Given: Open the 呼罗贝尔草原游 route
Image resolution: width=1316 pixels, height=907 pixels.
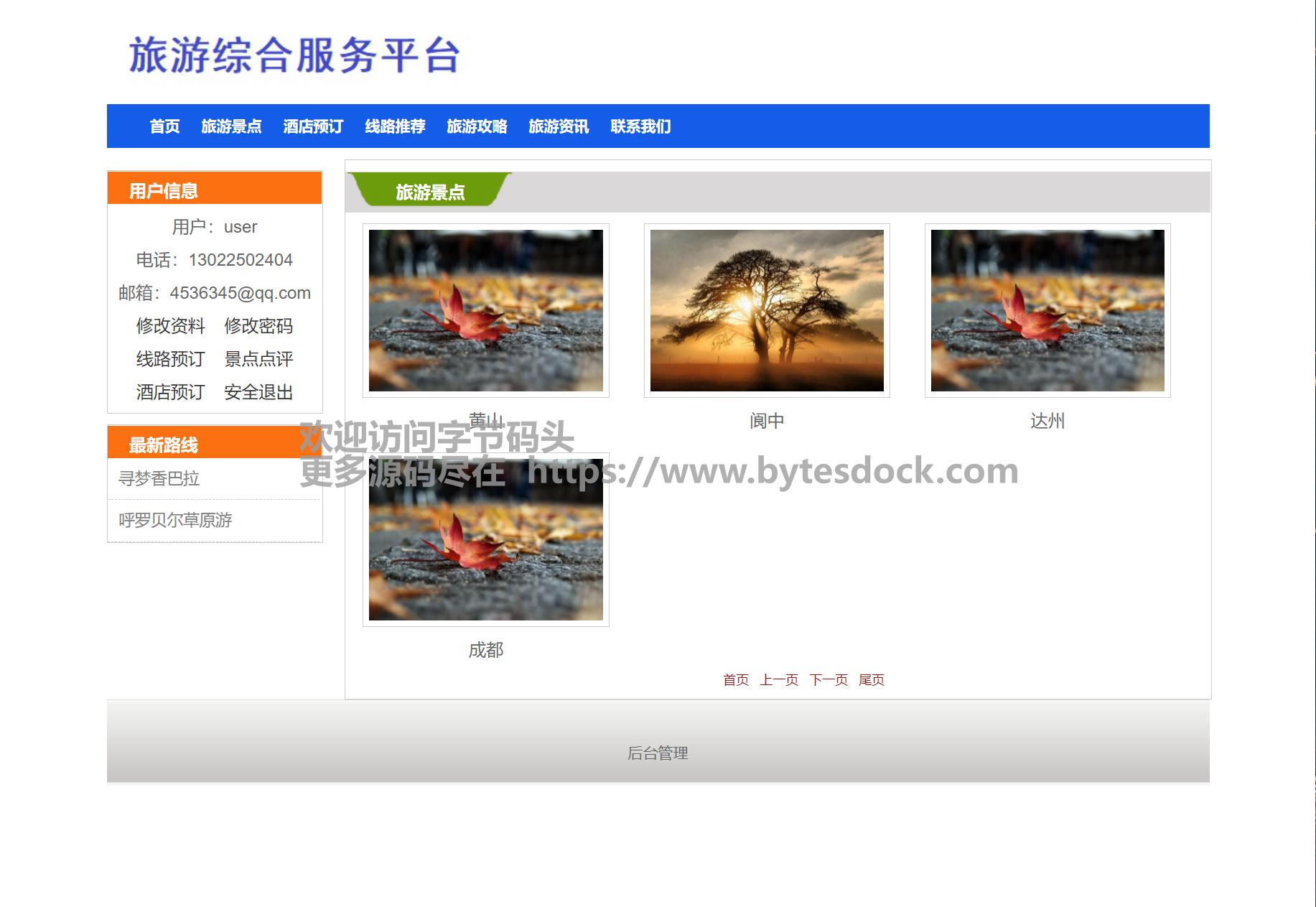Looking at the screenshot, I should (175, 520).
